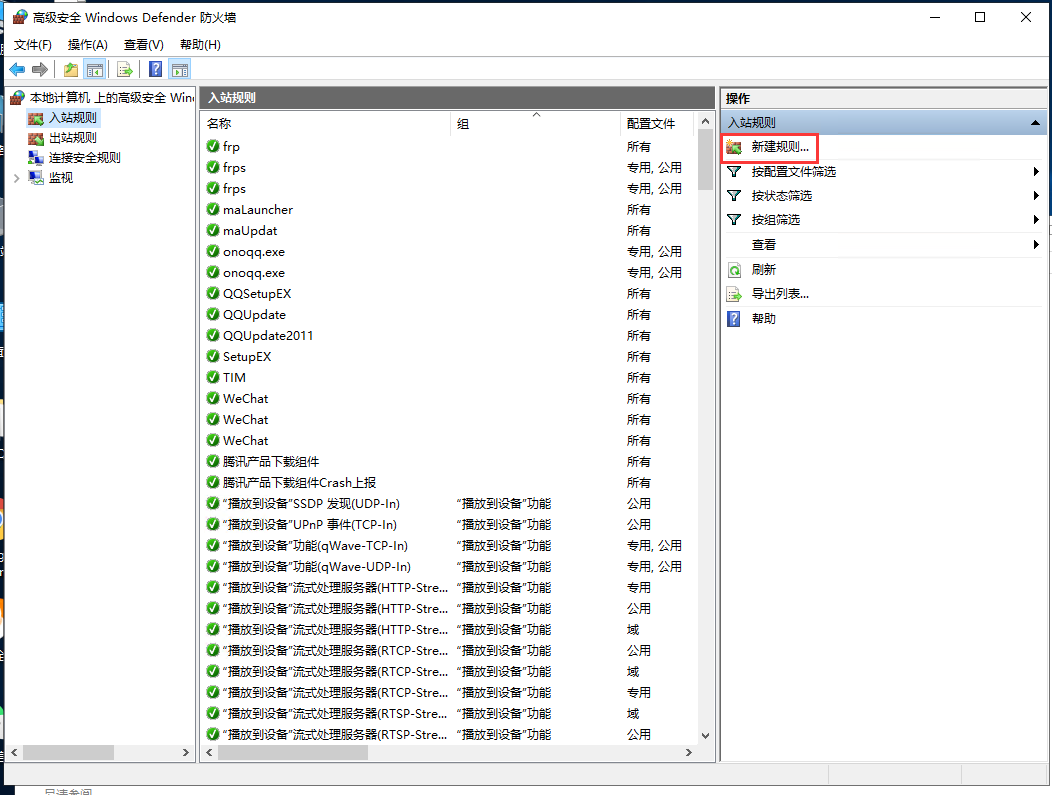Screen dimensions: 1052x795
Task: Click the rule list vertical scrollbar thumb
Action: click(x=705, y=160)
